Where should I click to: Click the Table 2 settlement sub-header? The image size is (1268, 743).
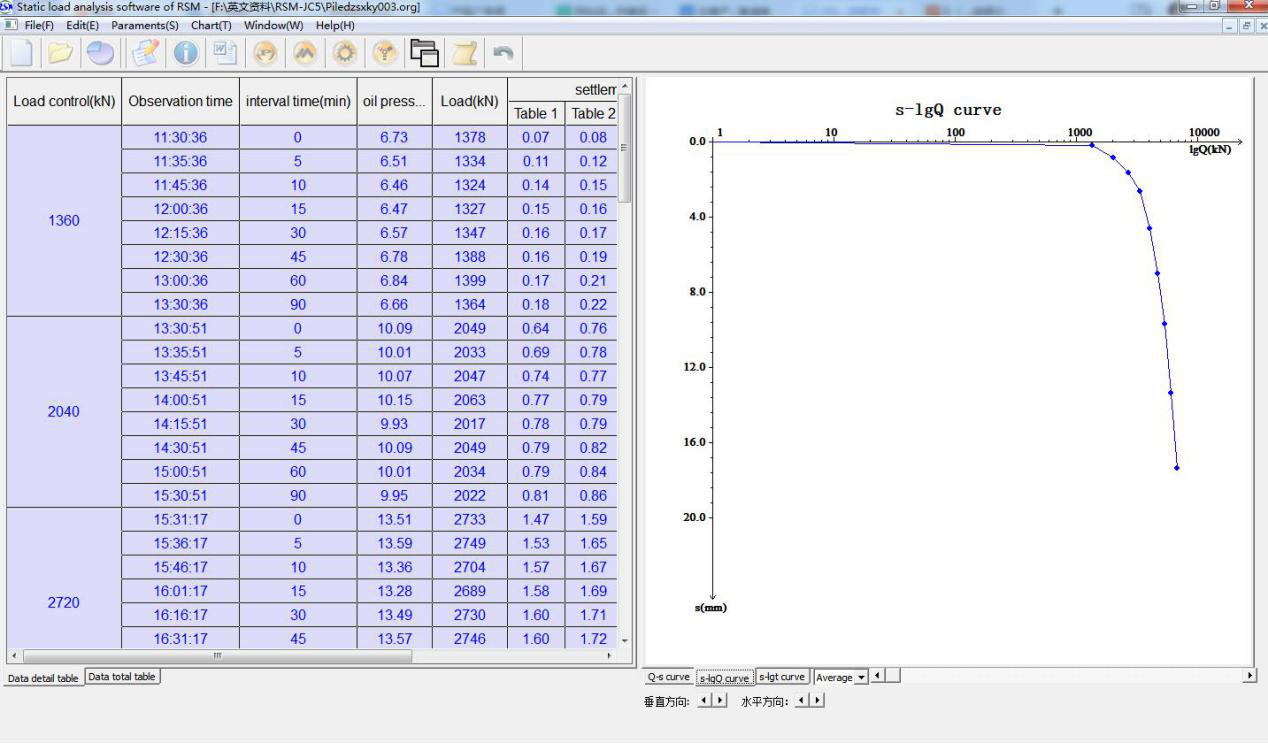593,113
